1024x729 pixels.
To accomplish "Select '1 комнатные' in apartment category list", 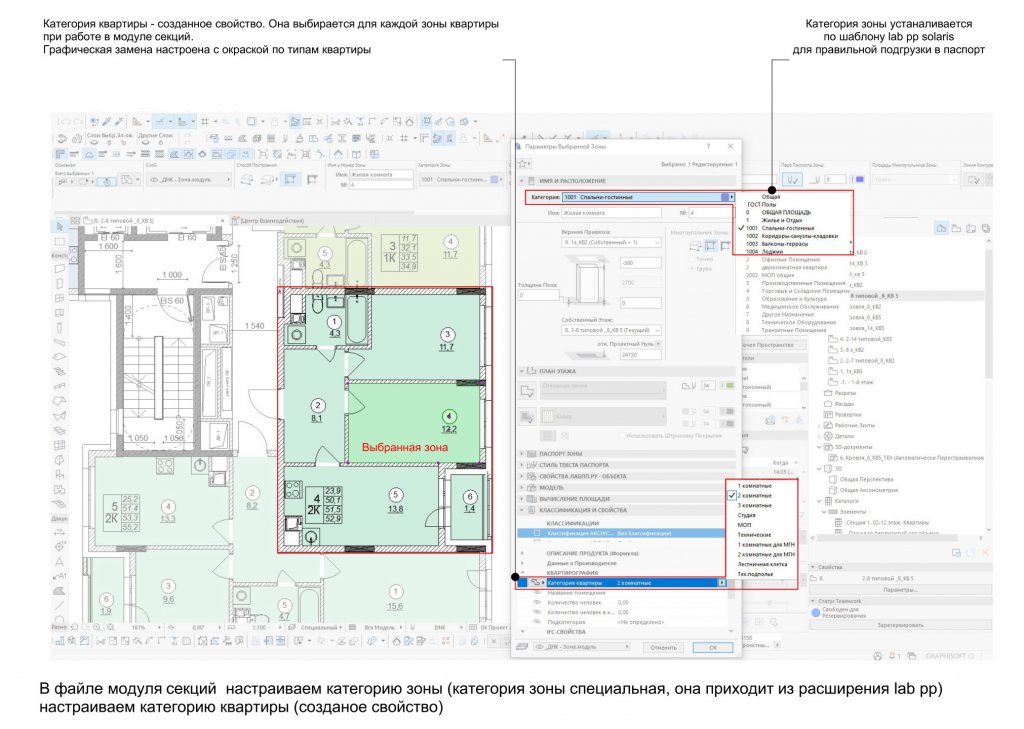I will point(755,485).
